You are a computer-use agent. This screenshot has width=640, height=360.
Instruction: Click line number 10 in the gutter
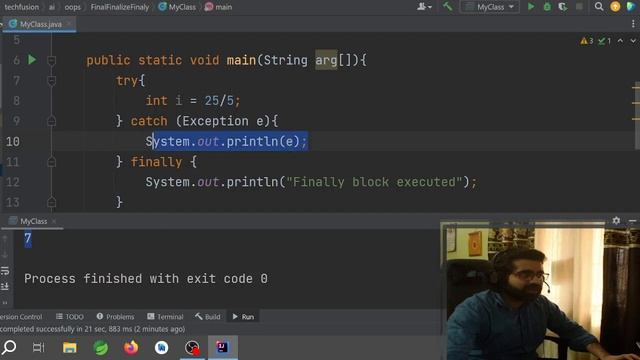coord(13,142)
